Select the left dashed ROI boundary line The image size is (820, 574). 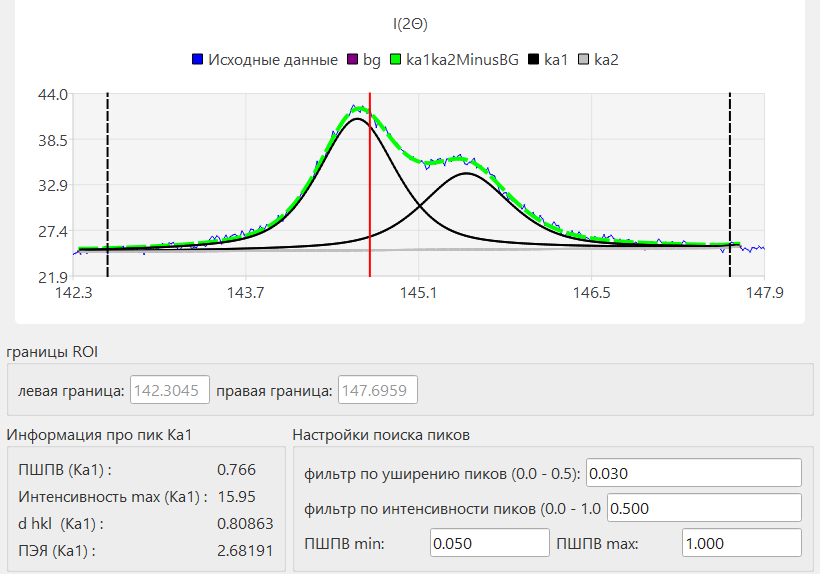pos(107,180)
